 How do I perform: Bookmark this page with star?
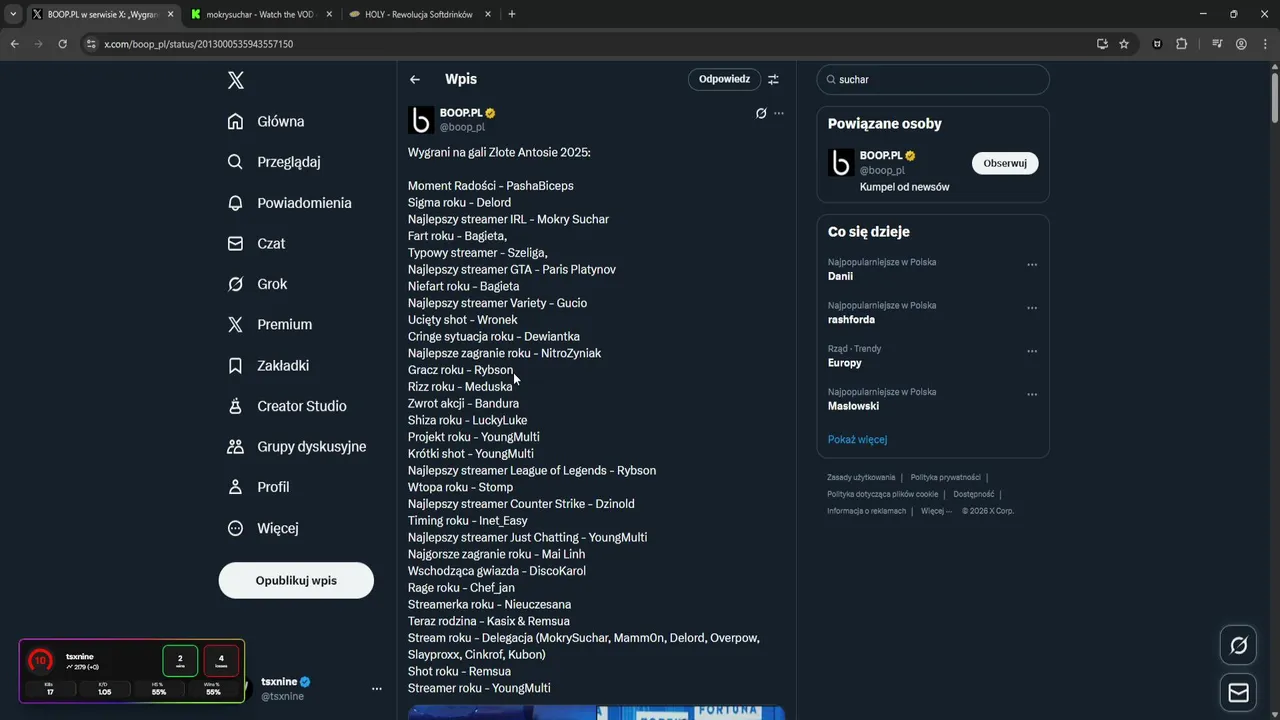[1124, 44]
